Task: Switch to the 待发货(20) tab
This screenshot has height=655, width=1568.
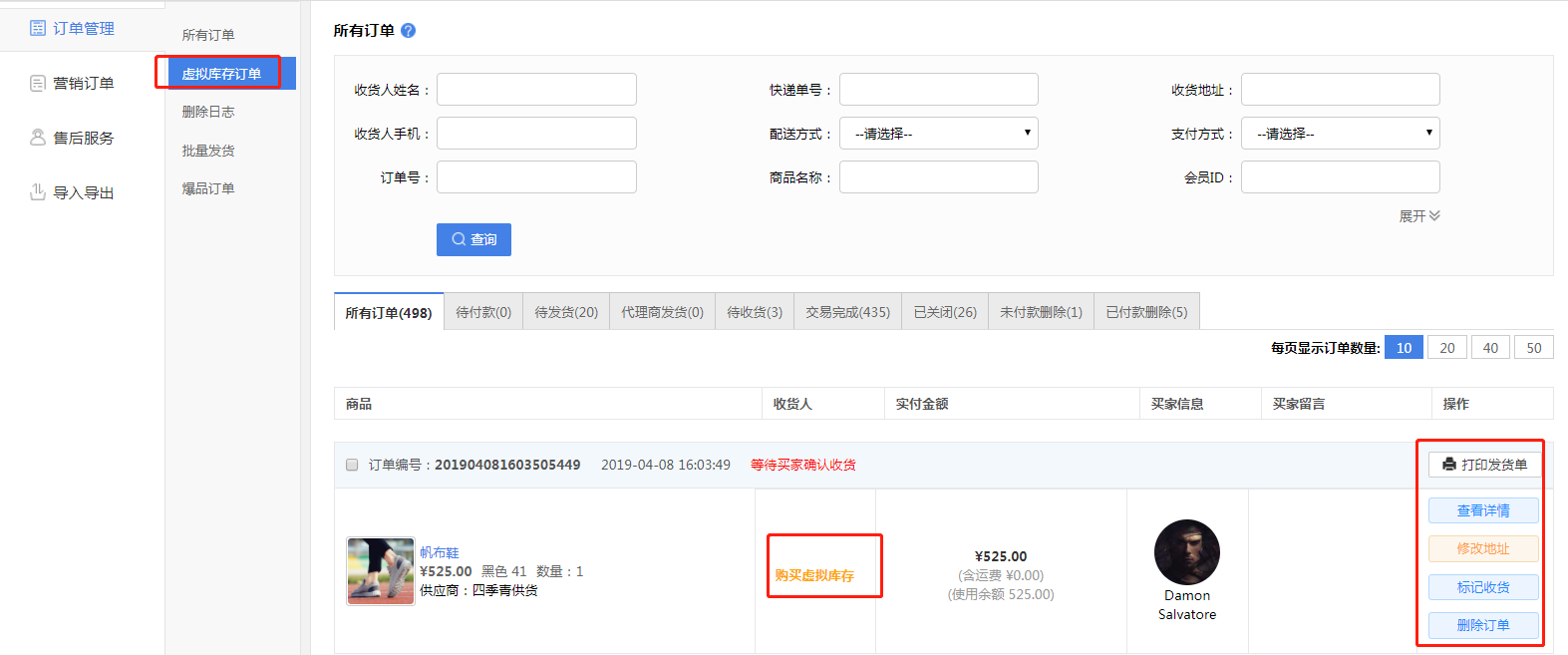Action: pyautogui.click(x=566, y=312)
